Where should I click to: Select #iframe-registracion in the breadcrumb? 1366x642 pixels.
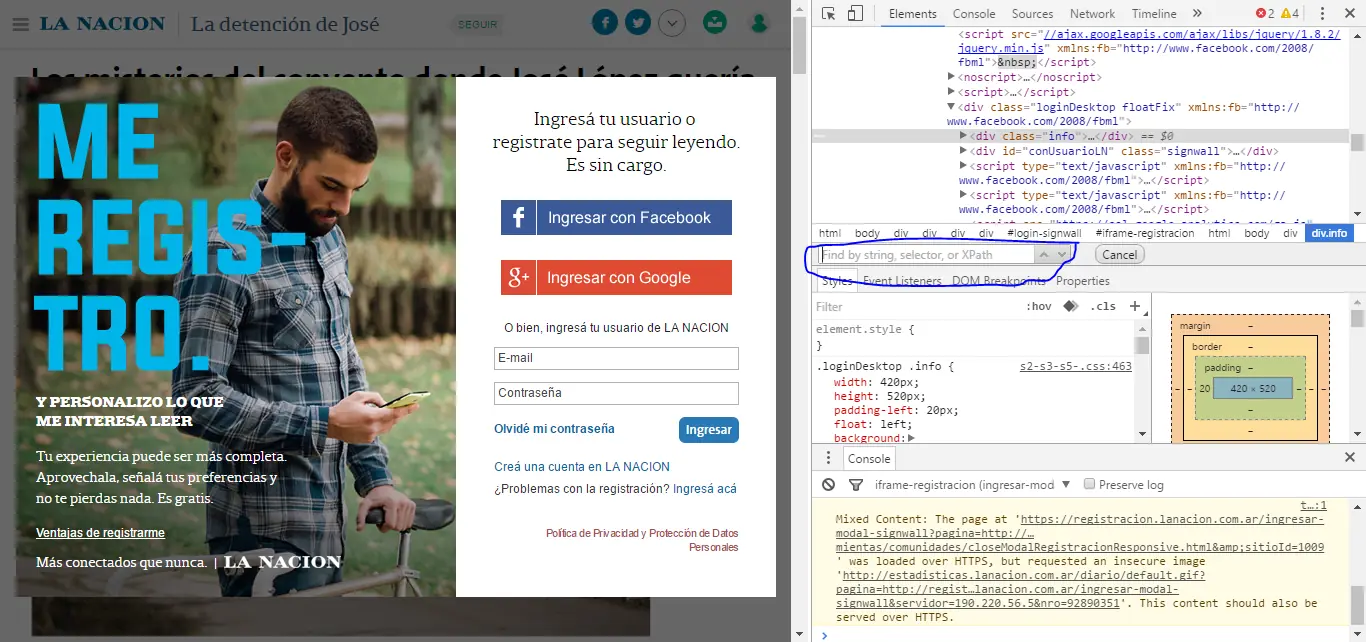[x=1145, y=233]
